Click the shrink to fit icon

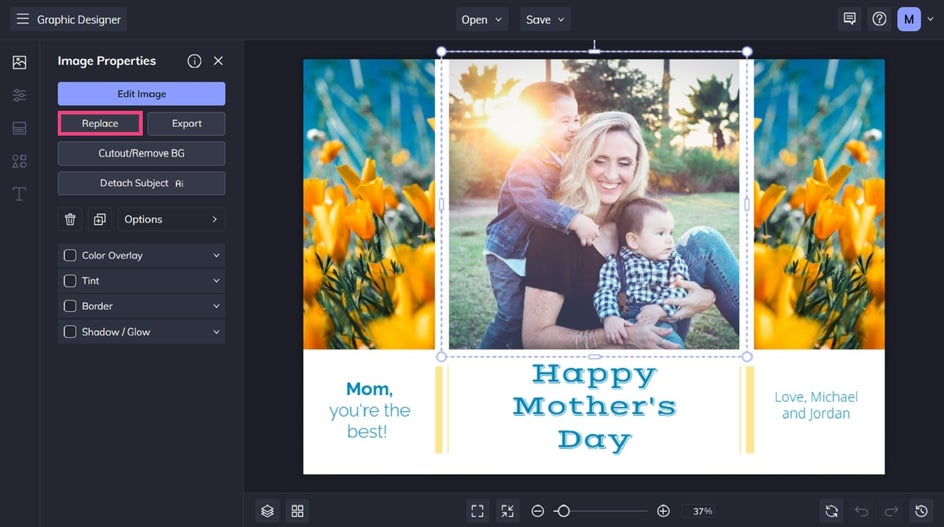508,511
